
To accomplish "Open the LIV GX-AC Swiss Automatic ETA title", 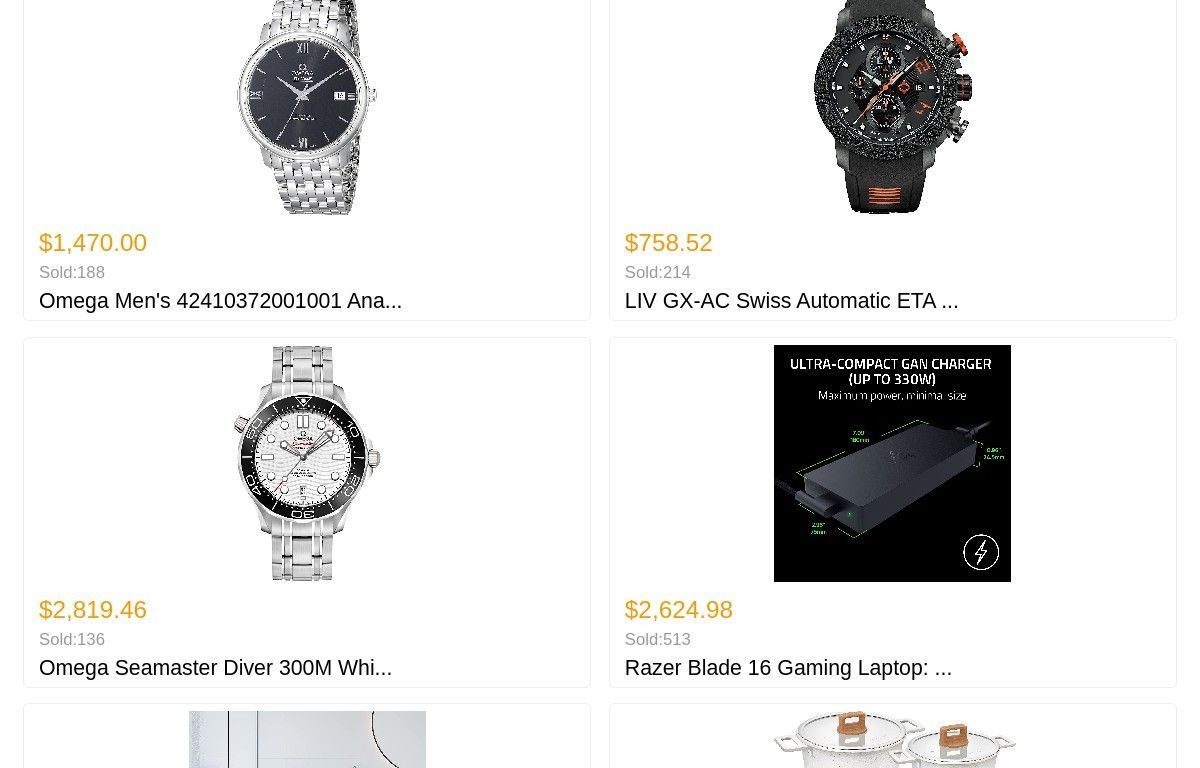I will (791, 301).
